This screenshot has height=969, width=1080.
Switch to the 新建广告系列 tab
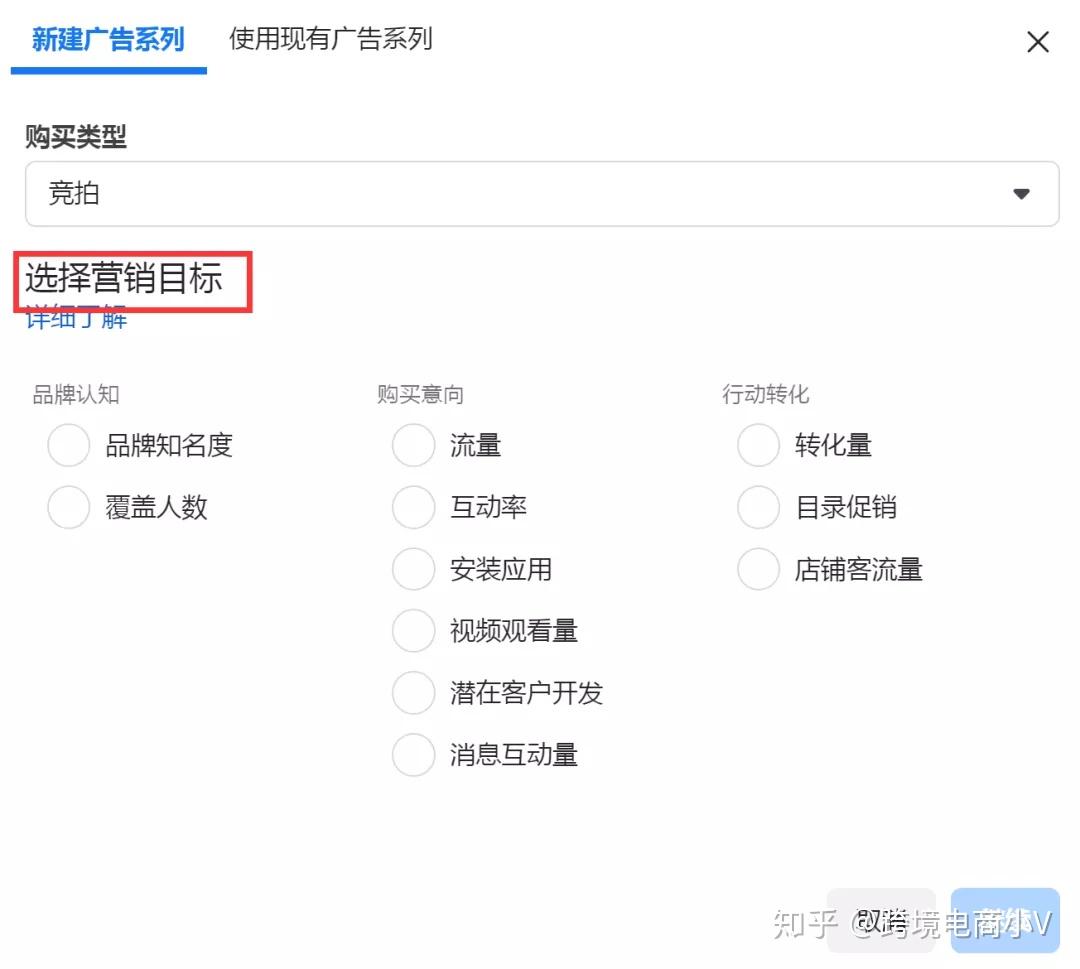pos(108,40)
